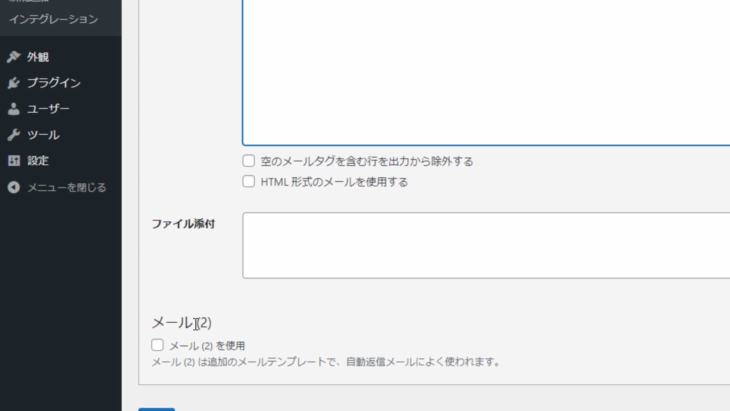The width and height of the screenshot is (730, 411).
Task: Open the インテグレーション submenu item
Action: click(x=54, y=19)
